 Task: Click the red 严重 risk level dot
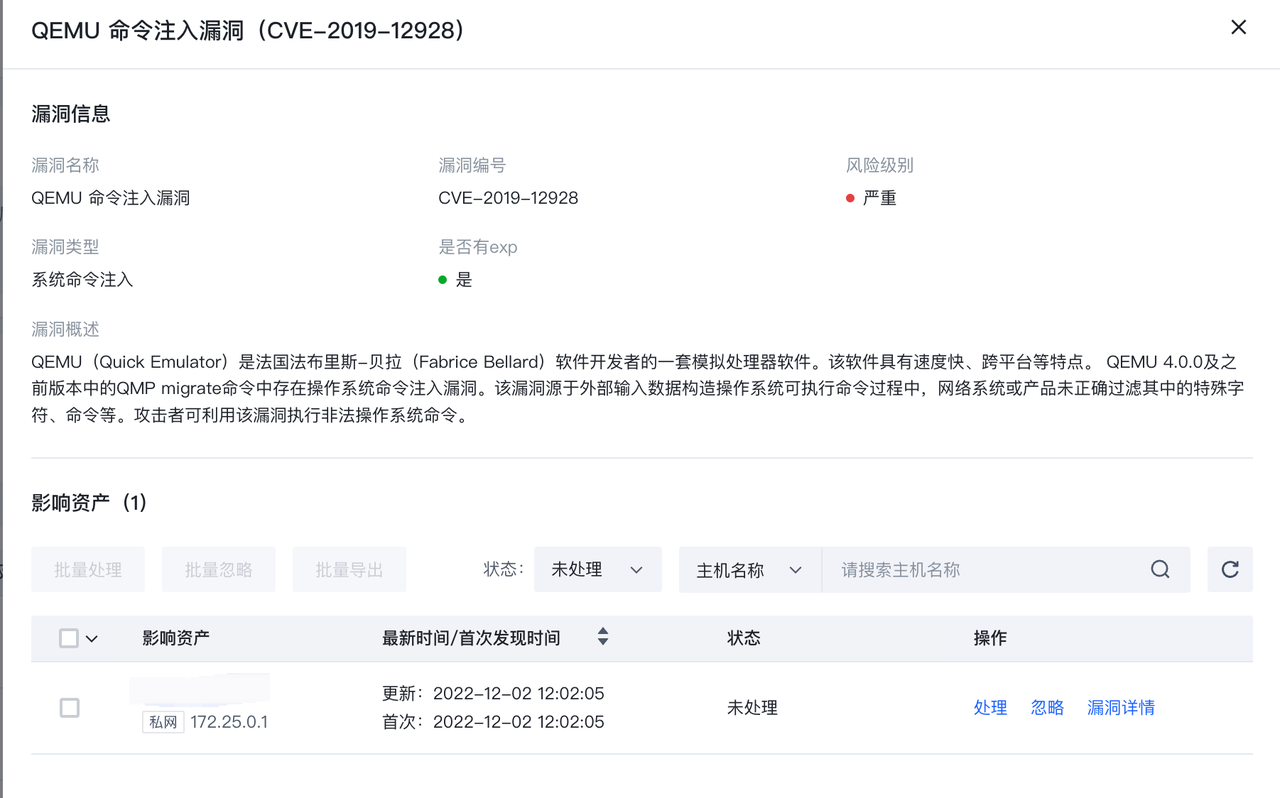[x=850, y=198]
